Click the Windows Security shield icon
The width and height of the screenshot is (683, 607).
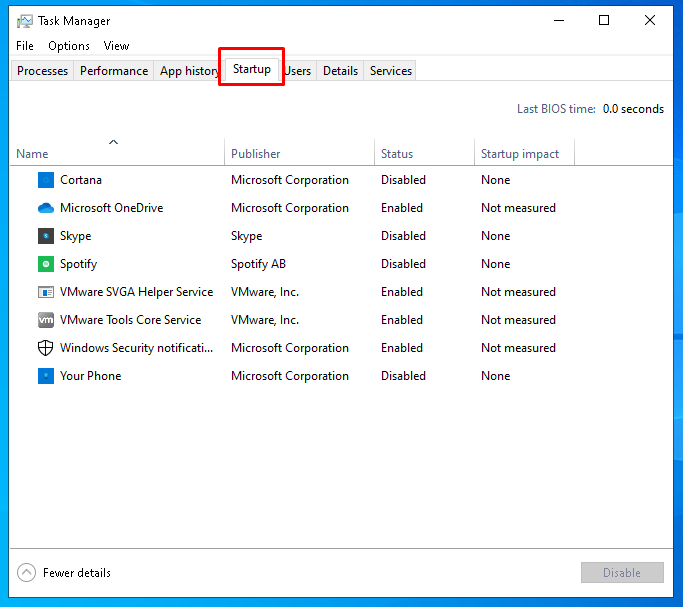(46, 348)
